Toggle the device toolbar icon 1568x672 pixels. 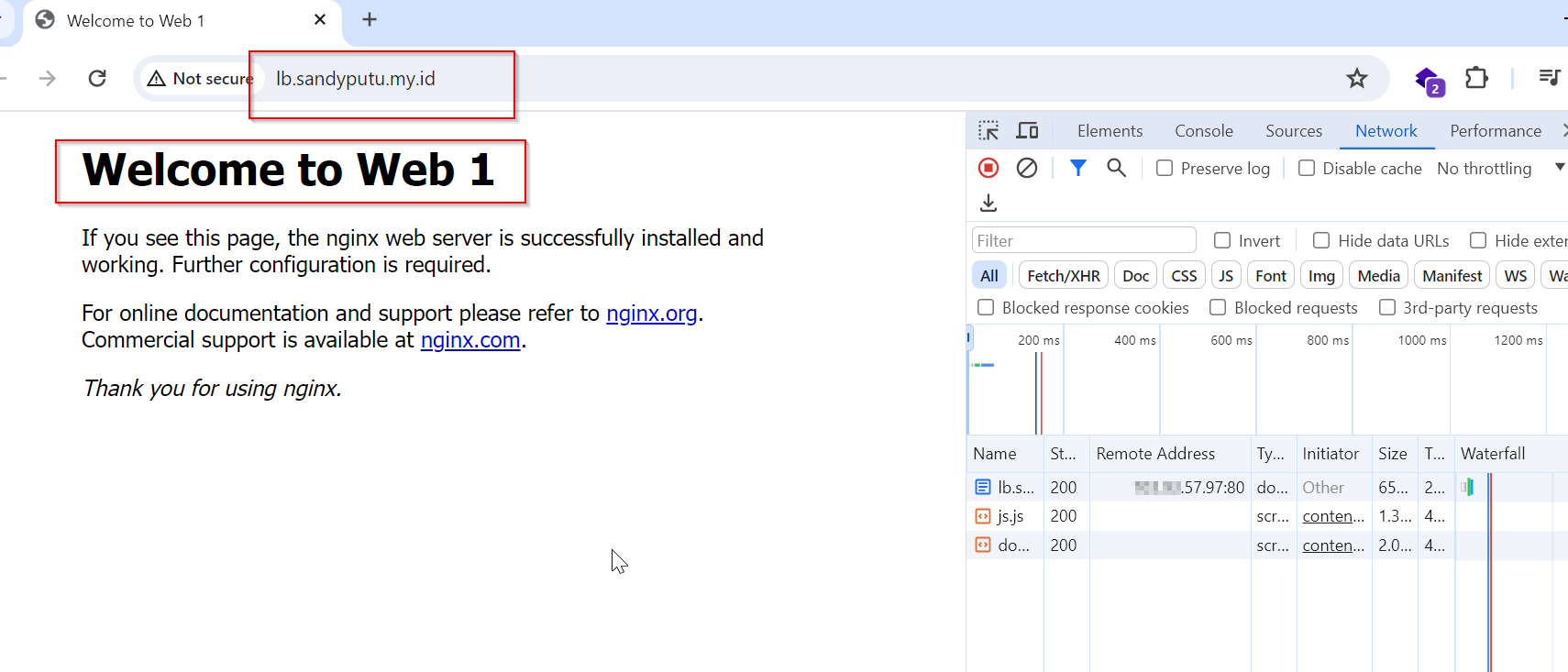tap(1027, 131)
